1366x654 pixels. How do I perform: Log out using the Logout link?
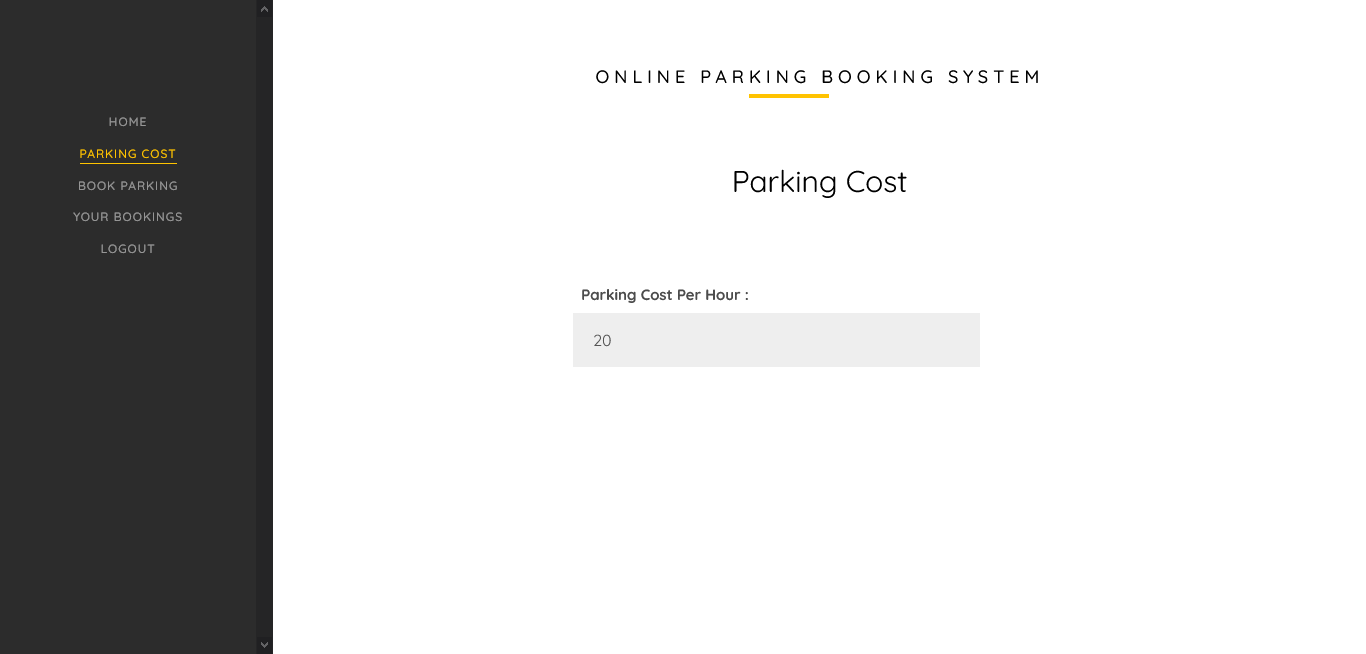pyautogui.click(x=128, y=249)
